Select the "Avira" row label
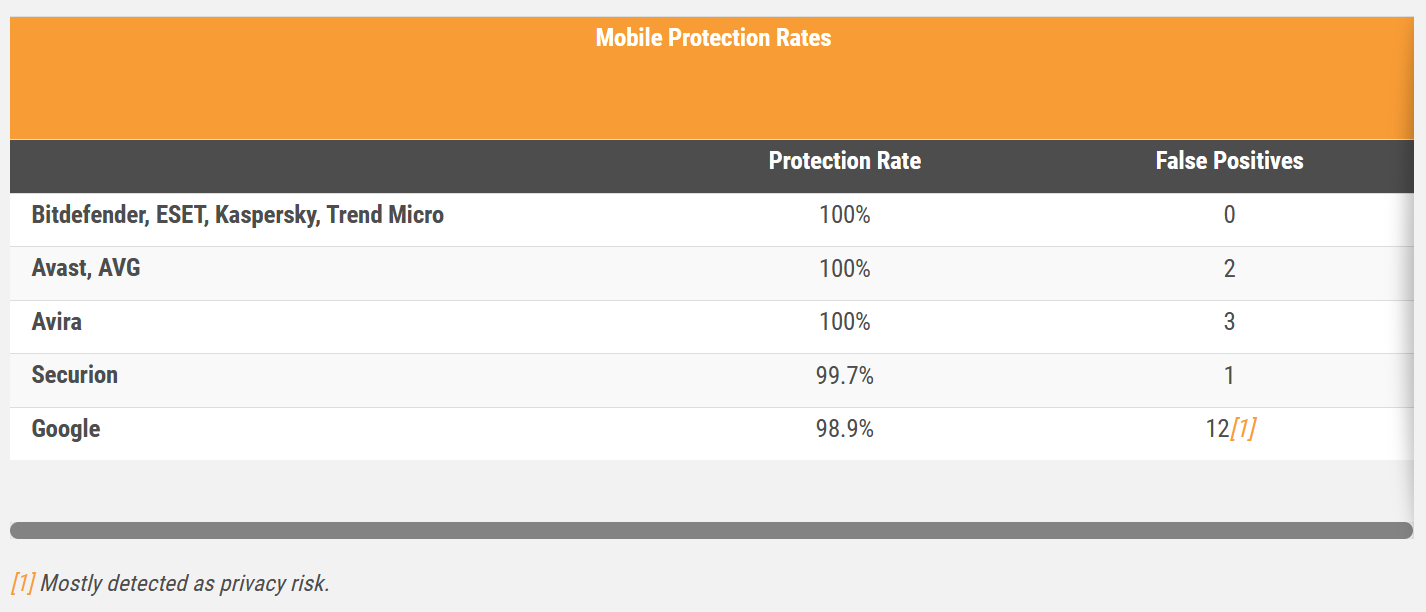1426x612 pixels. (57, 322)
